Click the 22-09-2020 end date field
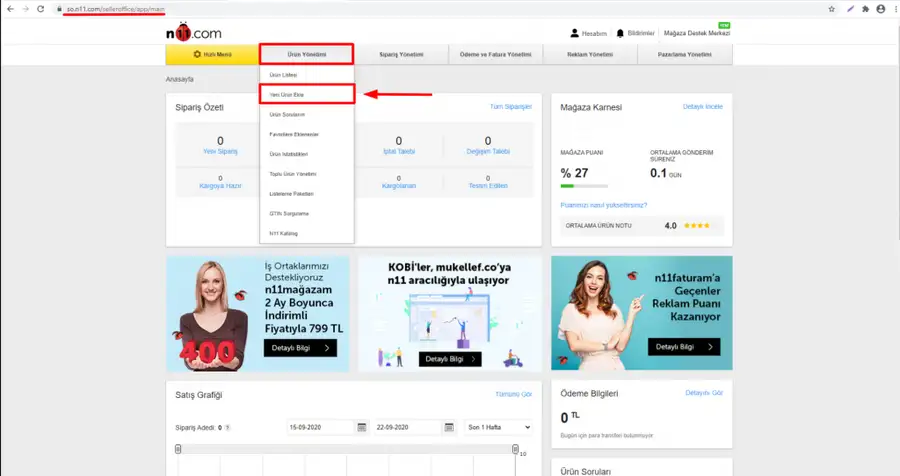 coord(408,427)
